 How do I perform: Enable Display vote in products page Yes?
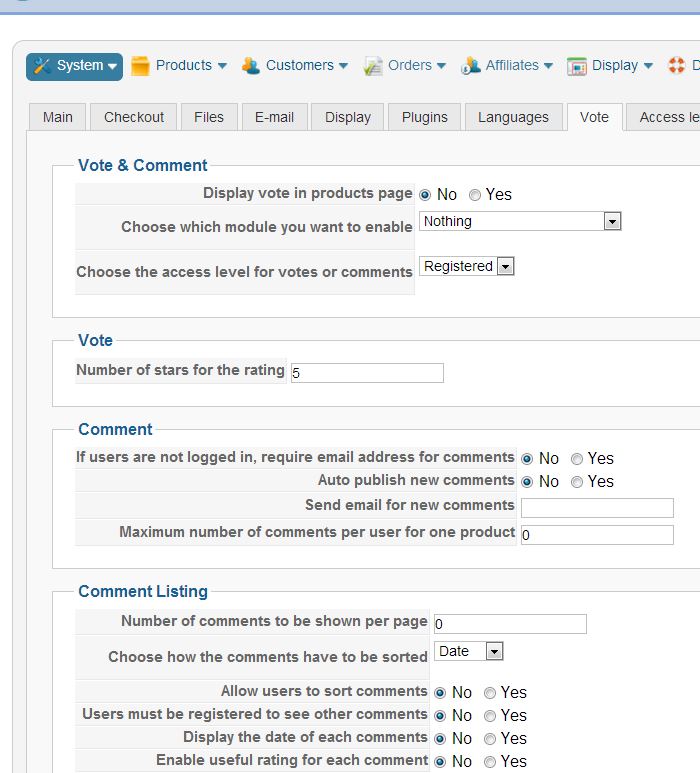[x=475, y=195]
